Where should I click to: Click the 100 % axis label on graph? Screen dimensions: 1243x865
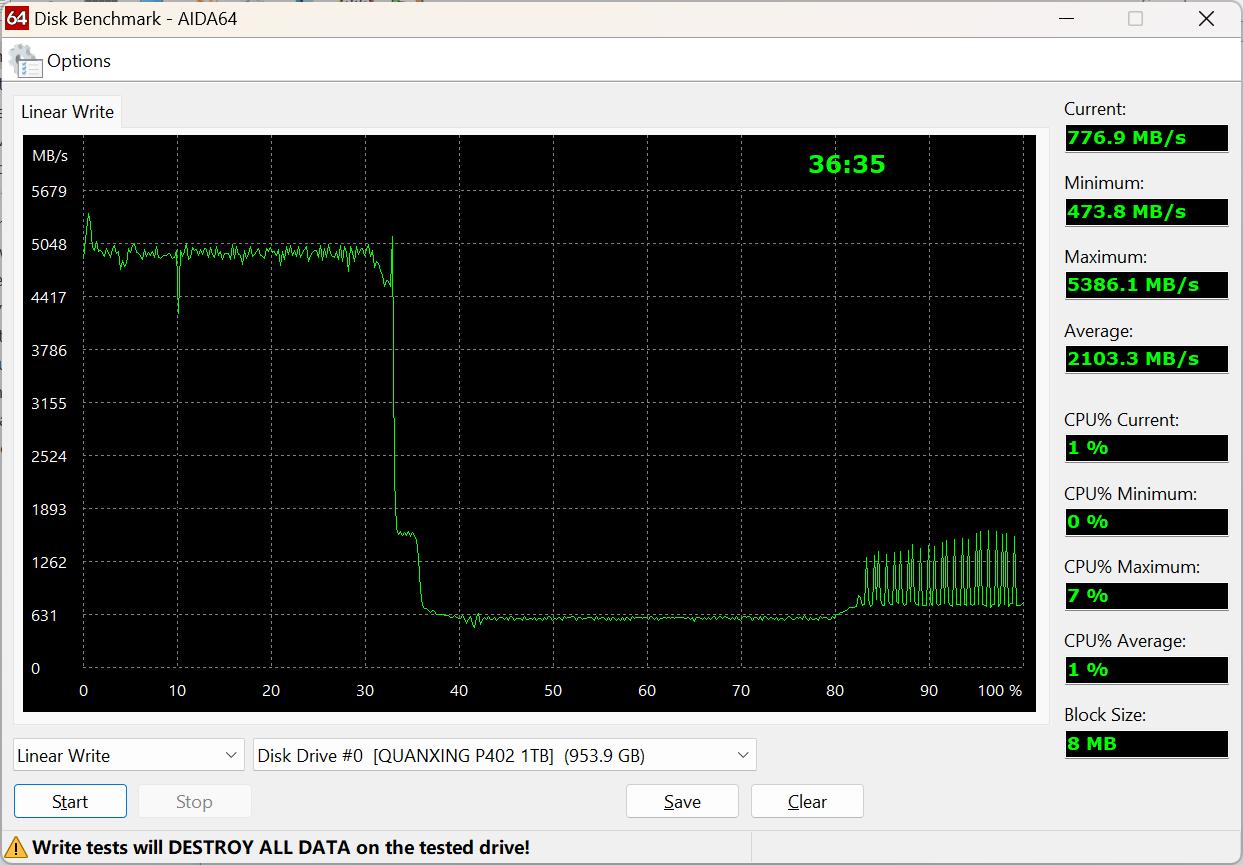tap(1000, 690)
